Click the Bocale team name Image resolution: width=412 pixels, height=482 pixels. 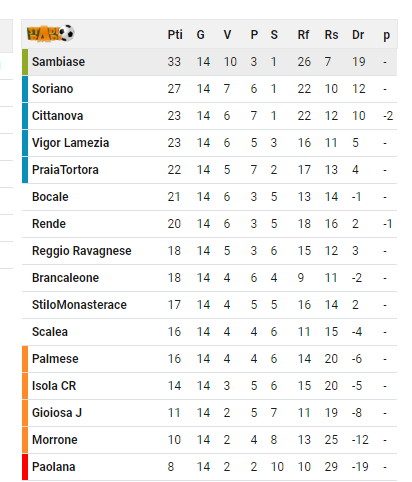pyautogui.click(x=50, y=197)
